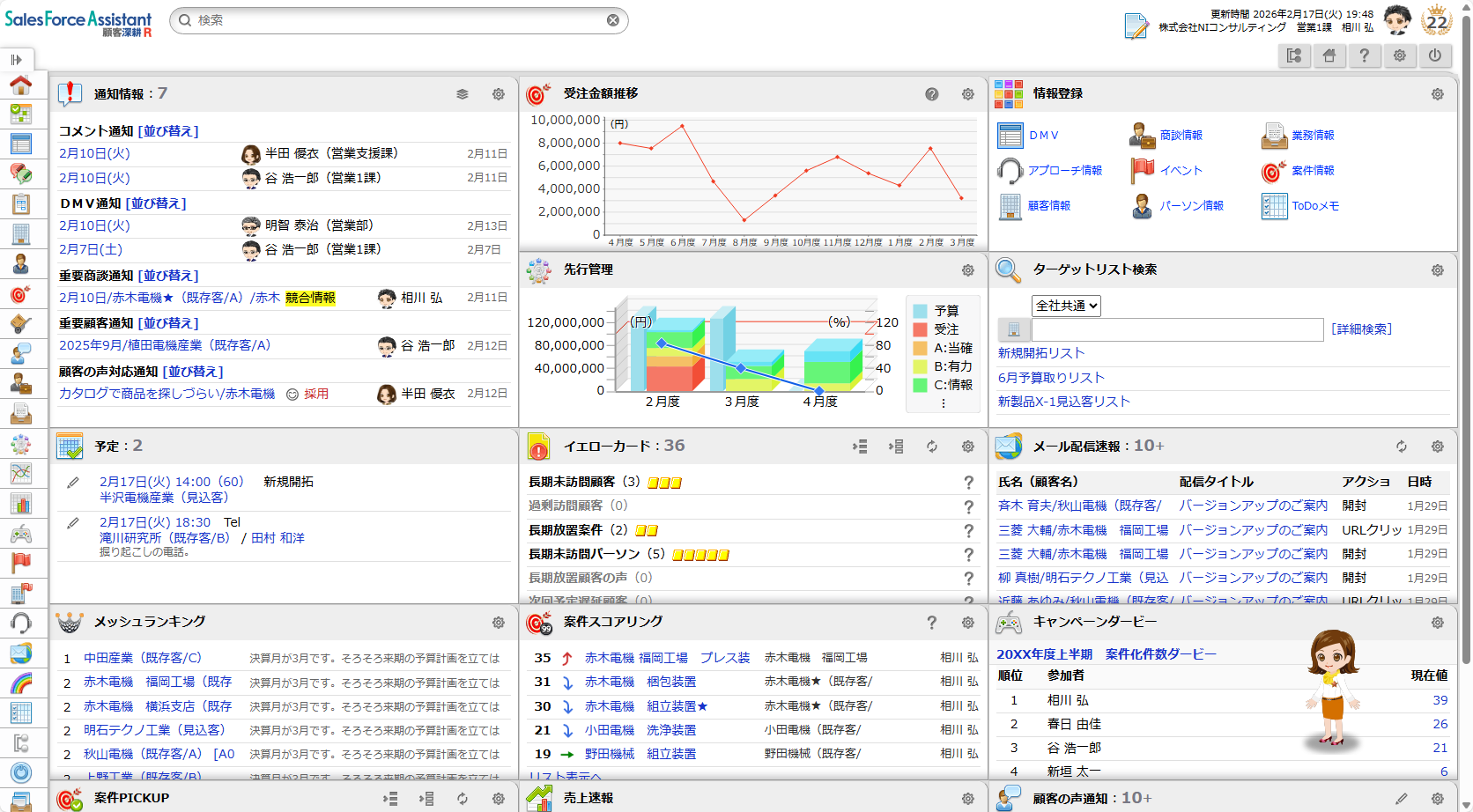Click the help question mark in top toolbar
Viewport: 1473px width, 812px height.
pos(1365,55)
